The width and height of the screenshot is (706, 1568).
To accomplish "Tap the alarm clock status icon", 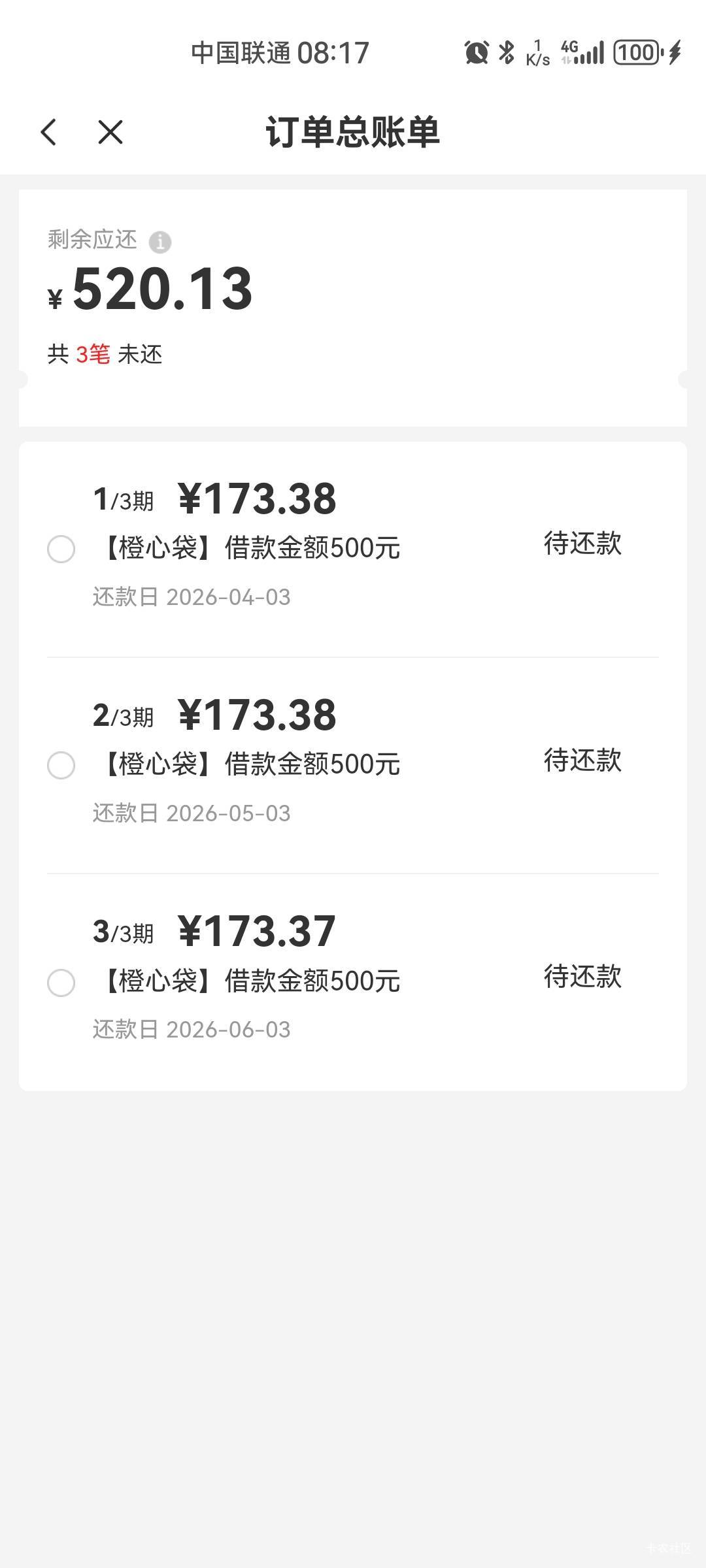I will tap(477, 52).
